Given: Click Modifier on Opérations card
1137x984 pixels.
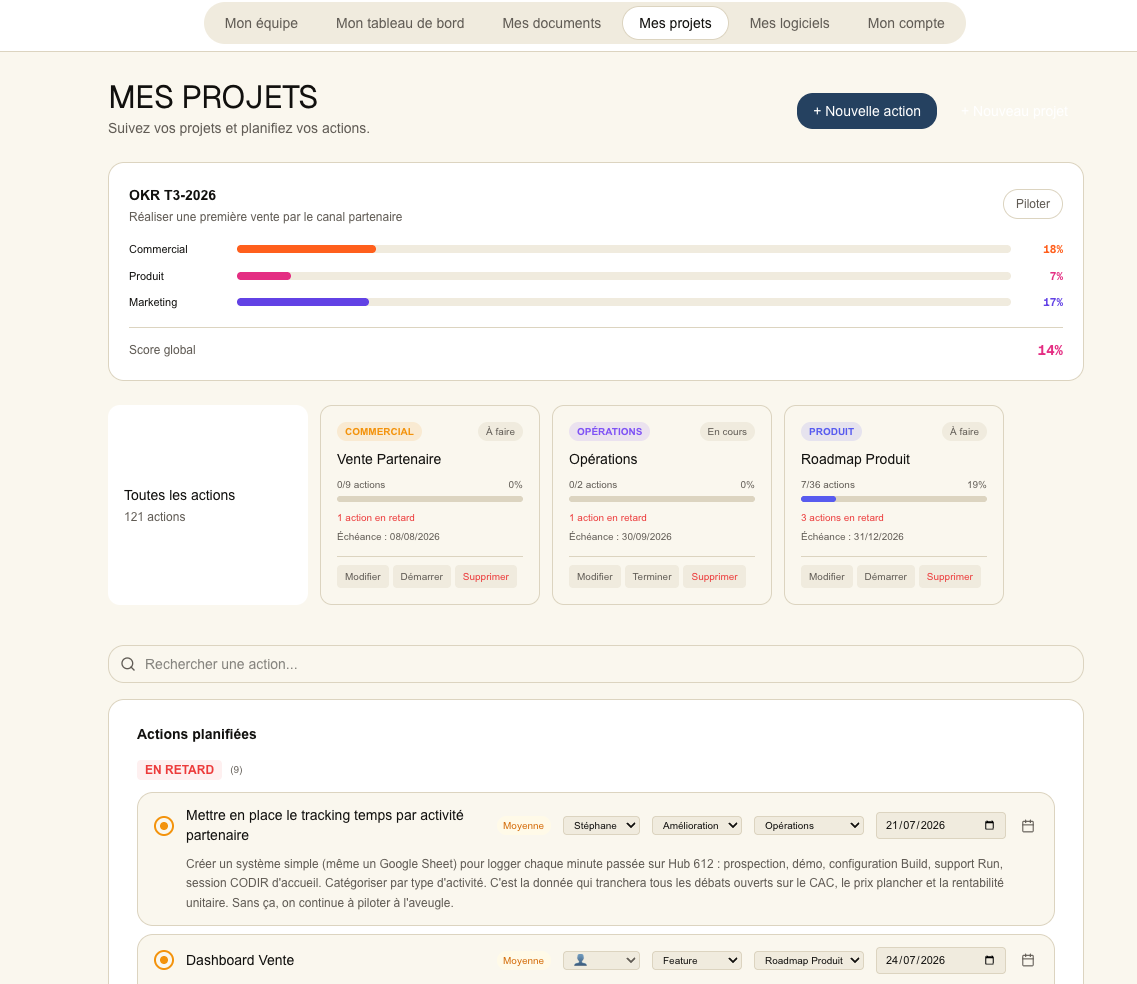Looking at the screenshot, I should pyautogui.click(x=595, y=576).
